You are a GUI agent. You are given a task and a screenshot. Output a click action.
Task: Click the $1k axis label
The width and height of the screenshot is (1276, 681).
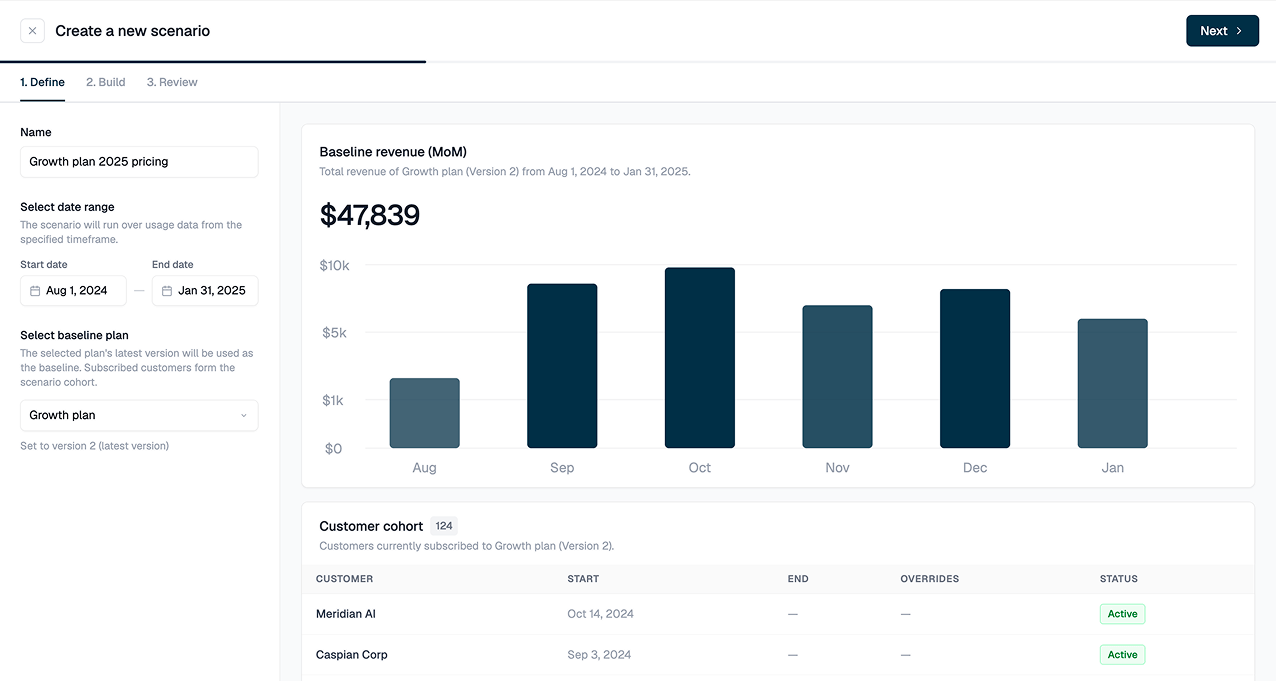(x=333, y=401)
